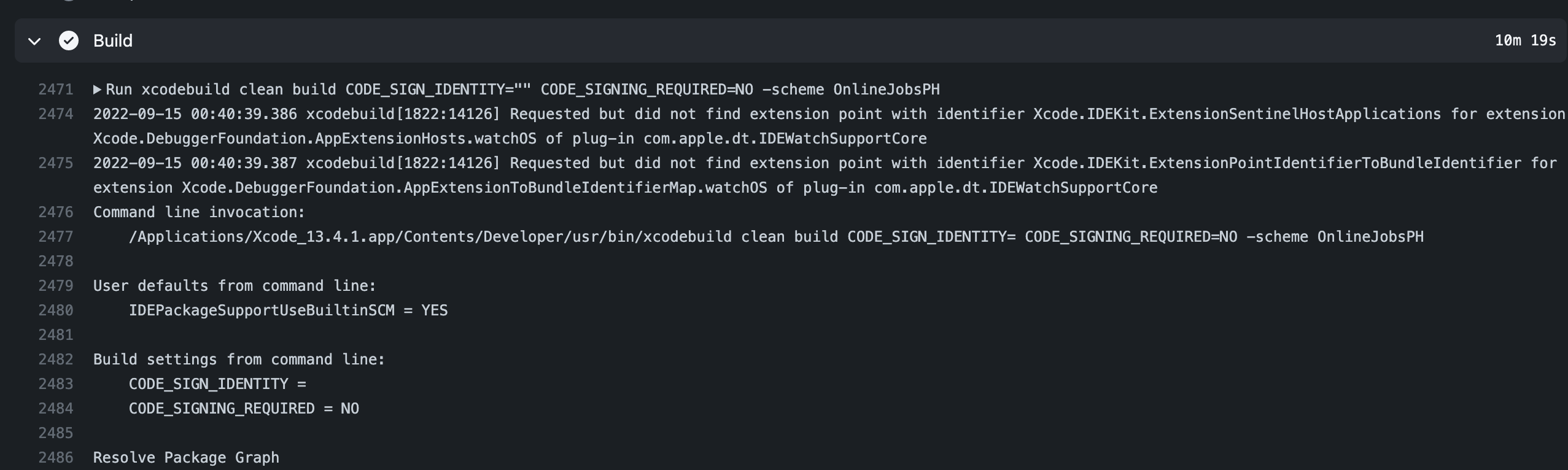
Task: Jump to log line 2475
Action: point(56,163)
